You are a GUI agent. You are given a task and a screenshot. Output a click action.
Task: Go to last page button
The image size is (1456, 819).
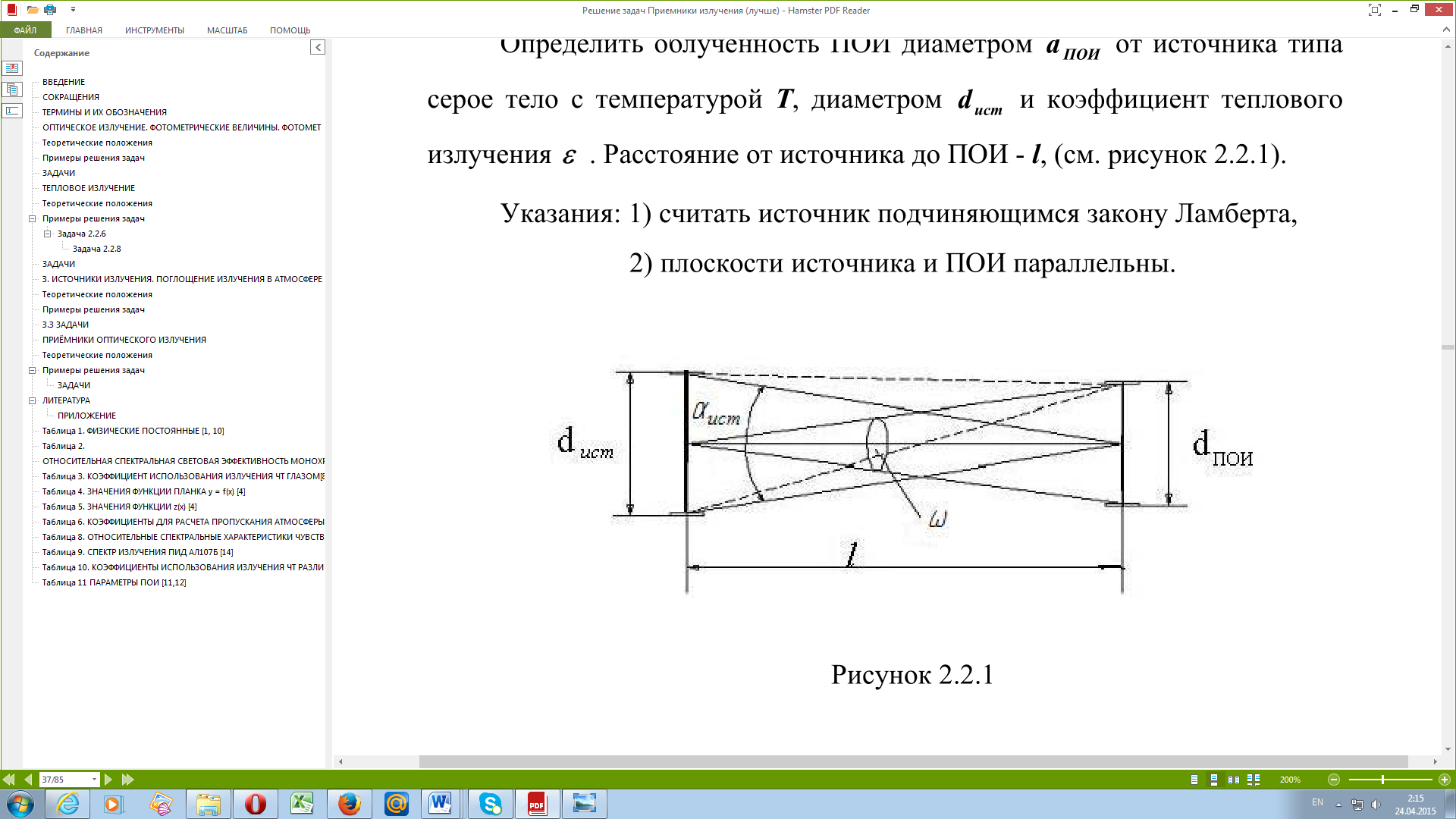coord(127,780)
